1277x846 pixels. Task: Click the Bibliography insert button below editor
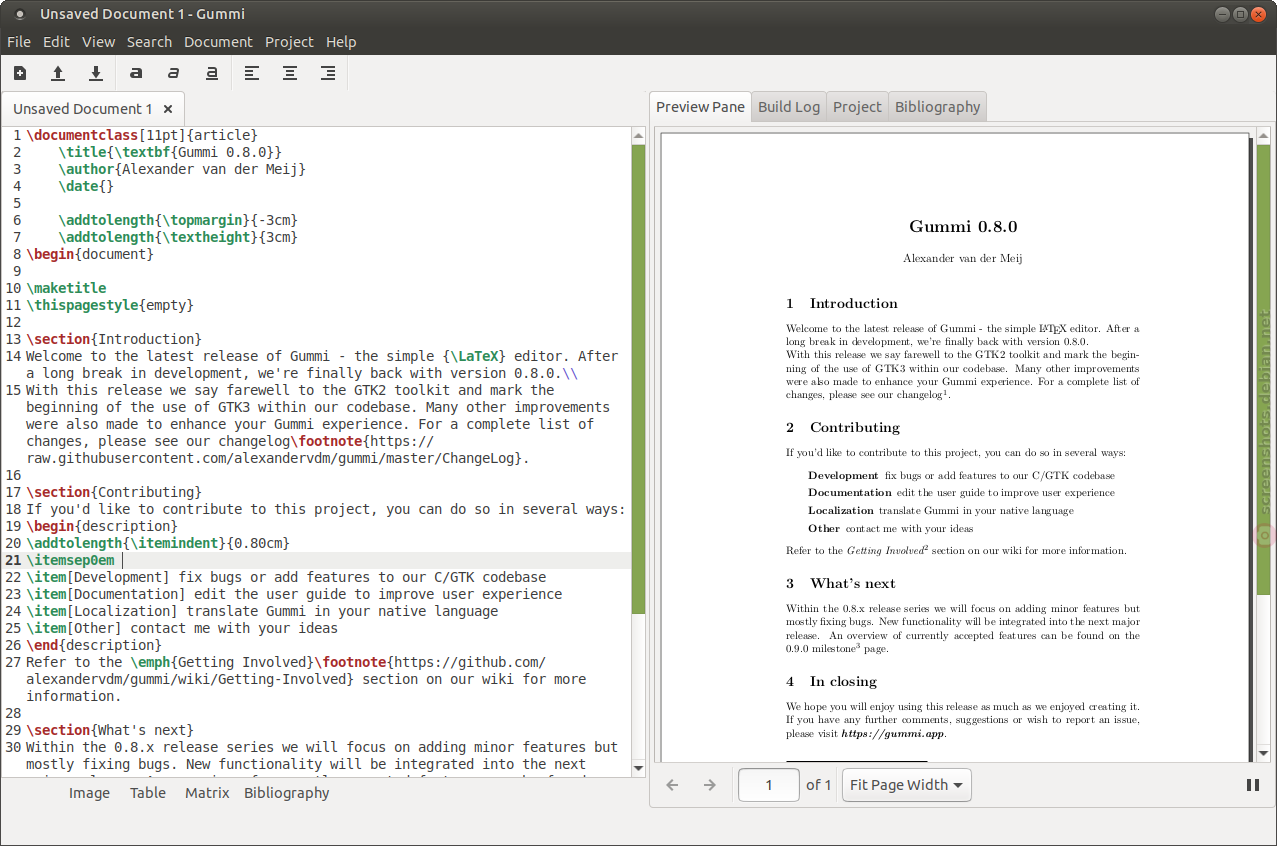pos(287,793)
